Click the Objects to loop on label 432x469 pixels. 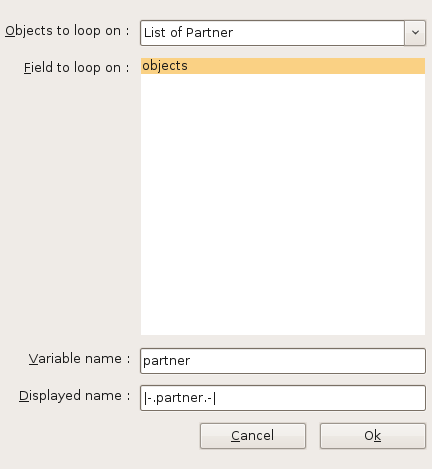(67, 31)
